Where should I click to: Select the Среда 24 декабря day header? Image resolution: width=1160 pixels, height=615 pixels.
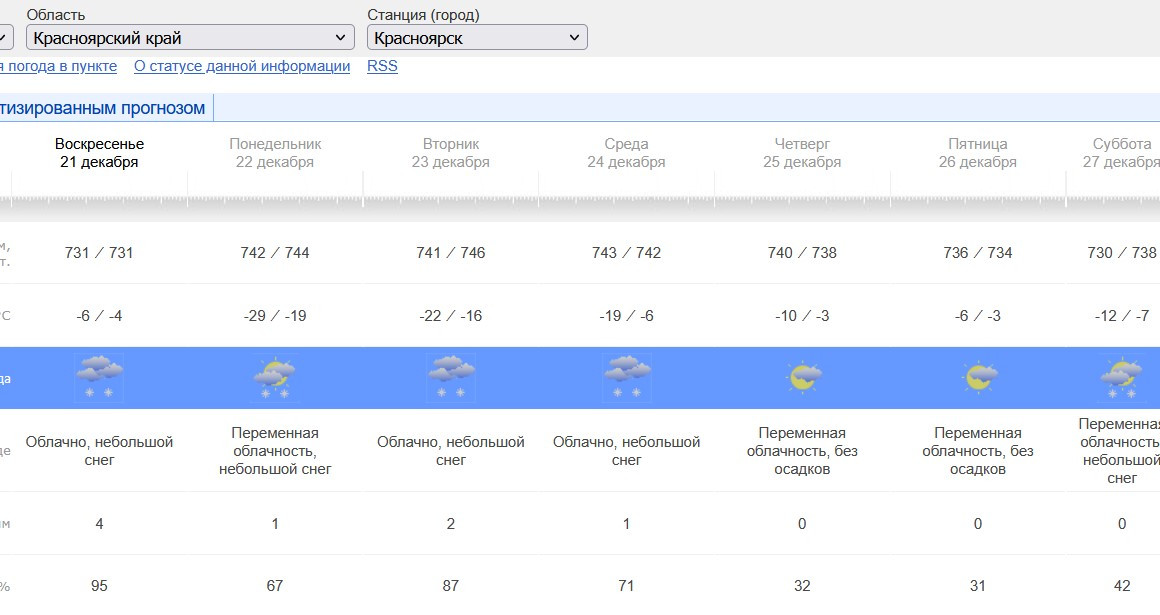tap(627, 153)
